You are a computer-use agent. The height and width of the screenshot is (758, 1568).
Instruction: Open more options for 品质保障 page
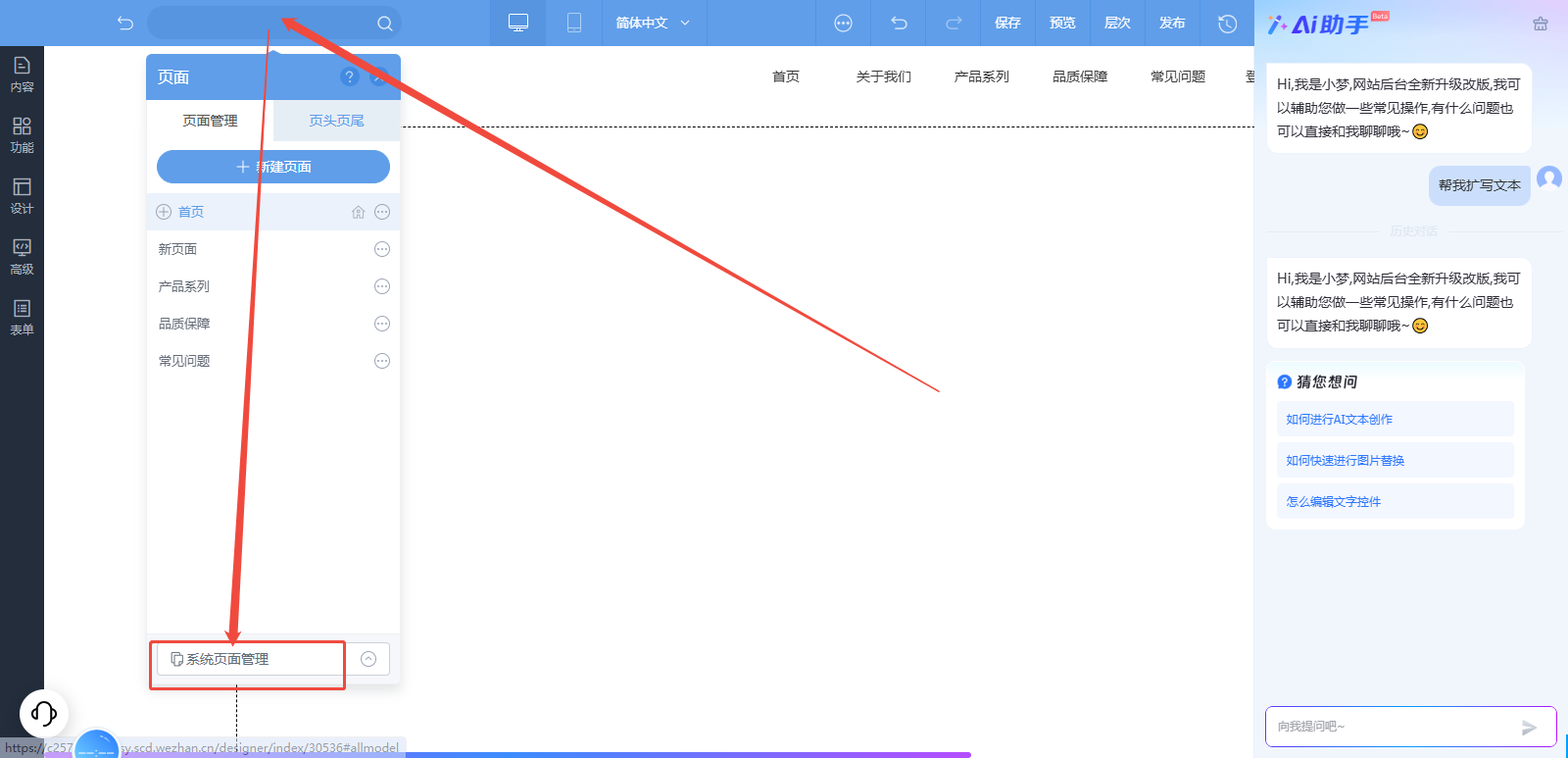pos(382,324)
